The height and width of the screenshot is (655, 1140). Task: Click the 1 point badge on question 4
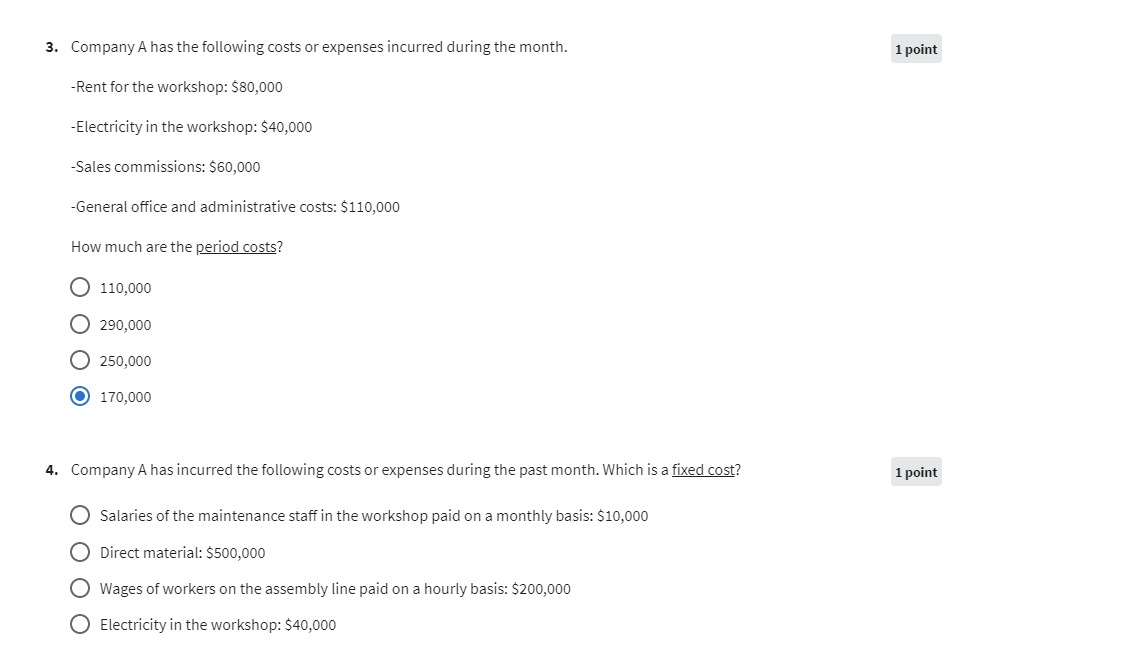click(915, 471)
